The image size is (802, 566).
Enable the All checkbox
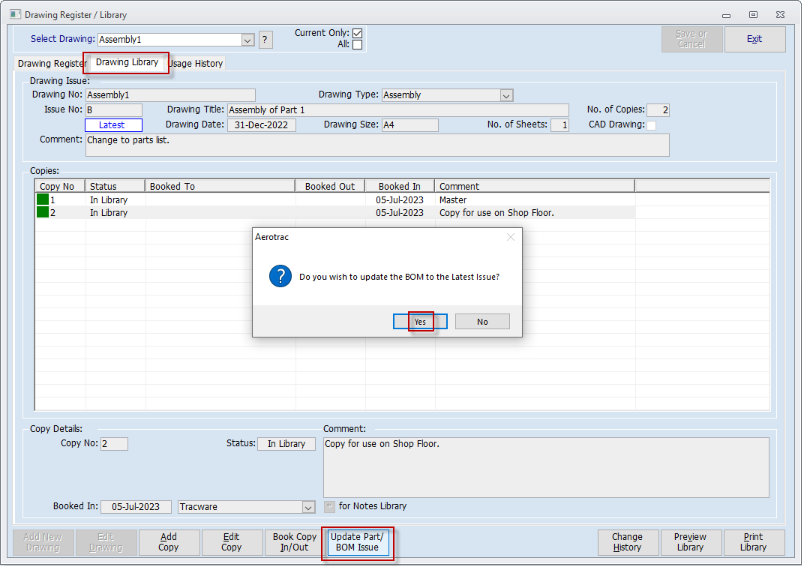pos(357,45)
